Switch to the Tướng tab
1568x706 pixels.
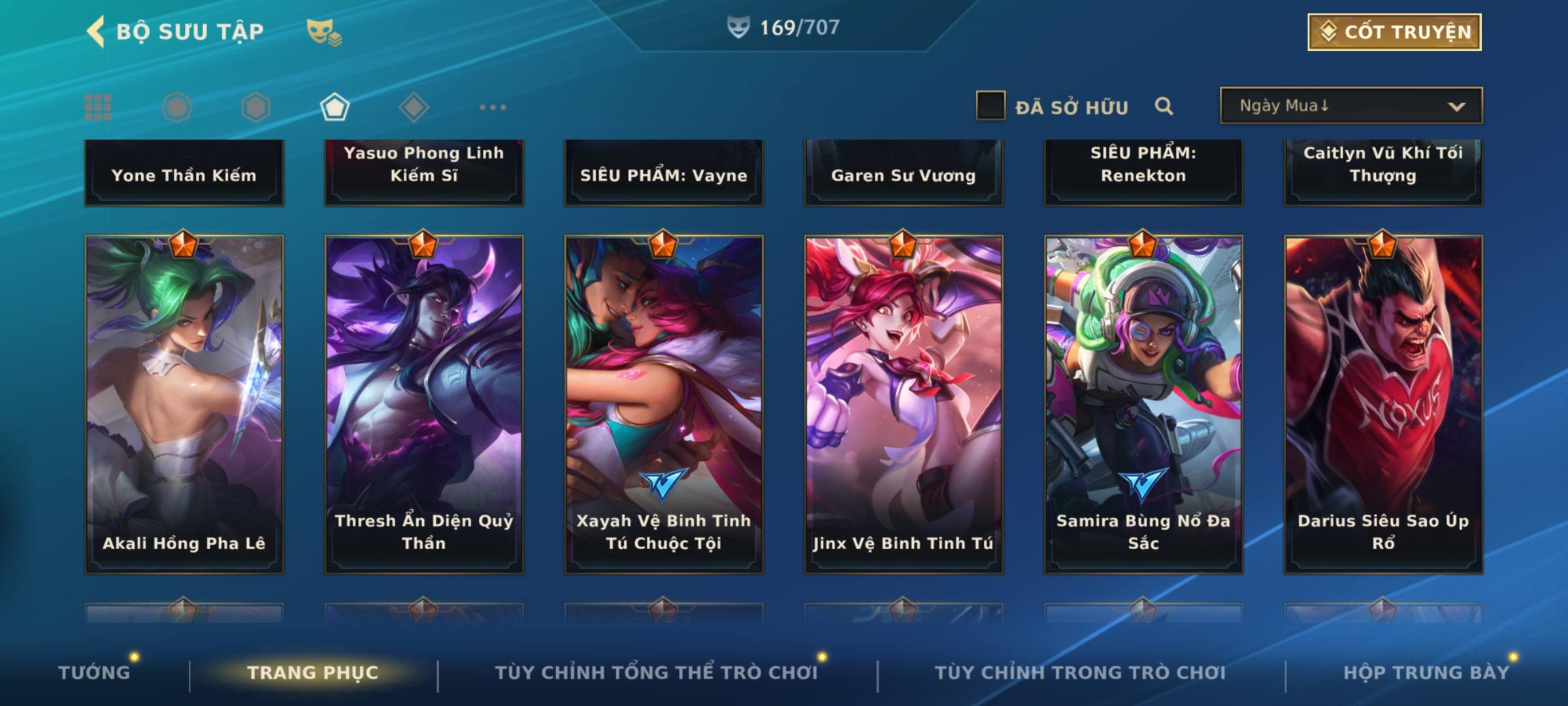coord(94,672)
